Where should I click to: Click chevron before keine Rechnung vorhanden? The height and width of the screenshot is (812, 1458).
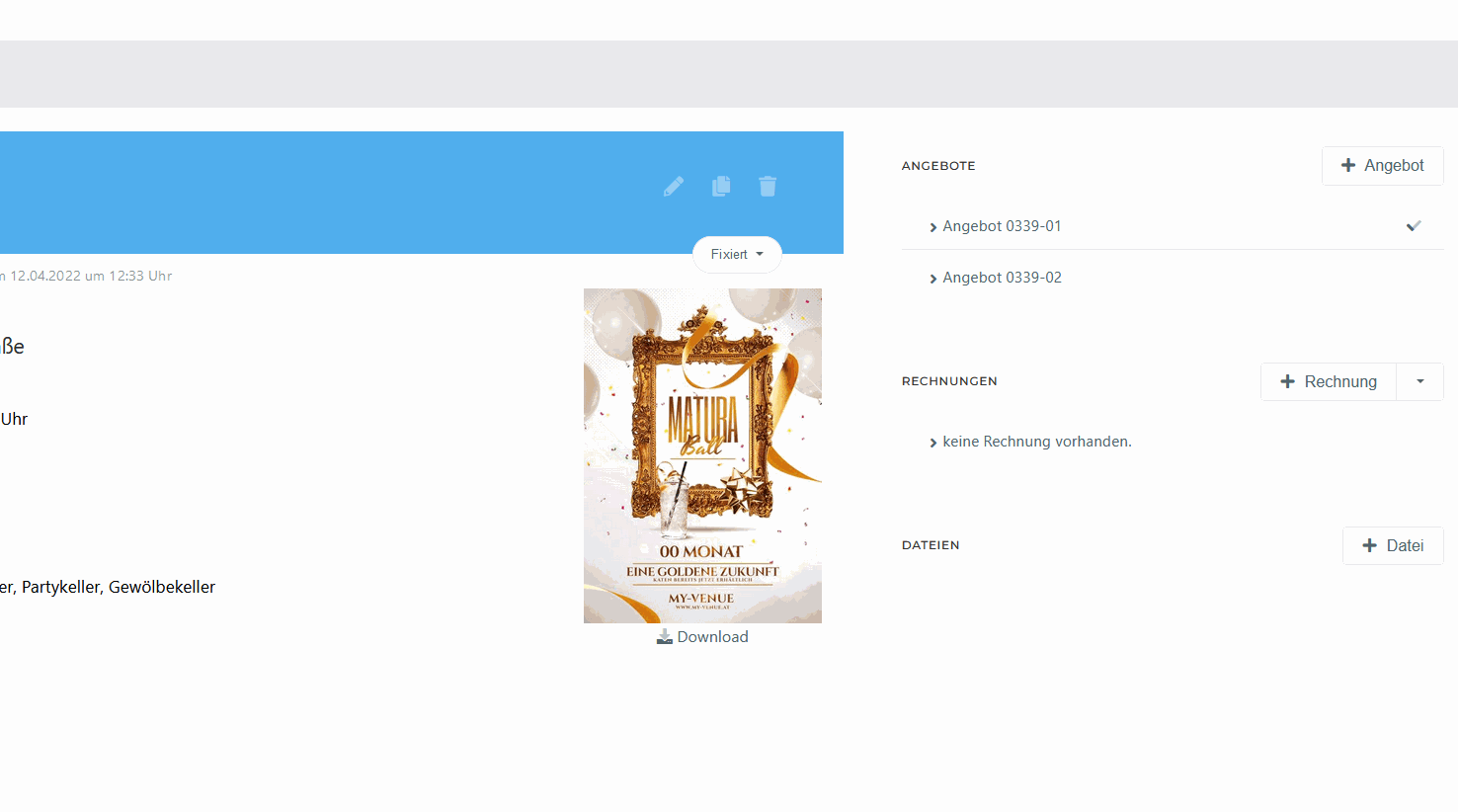[932, 443]
